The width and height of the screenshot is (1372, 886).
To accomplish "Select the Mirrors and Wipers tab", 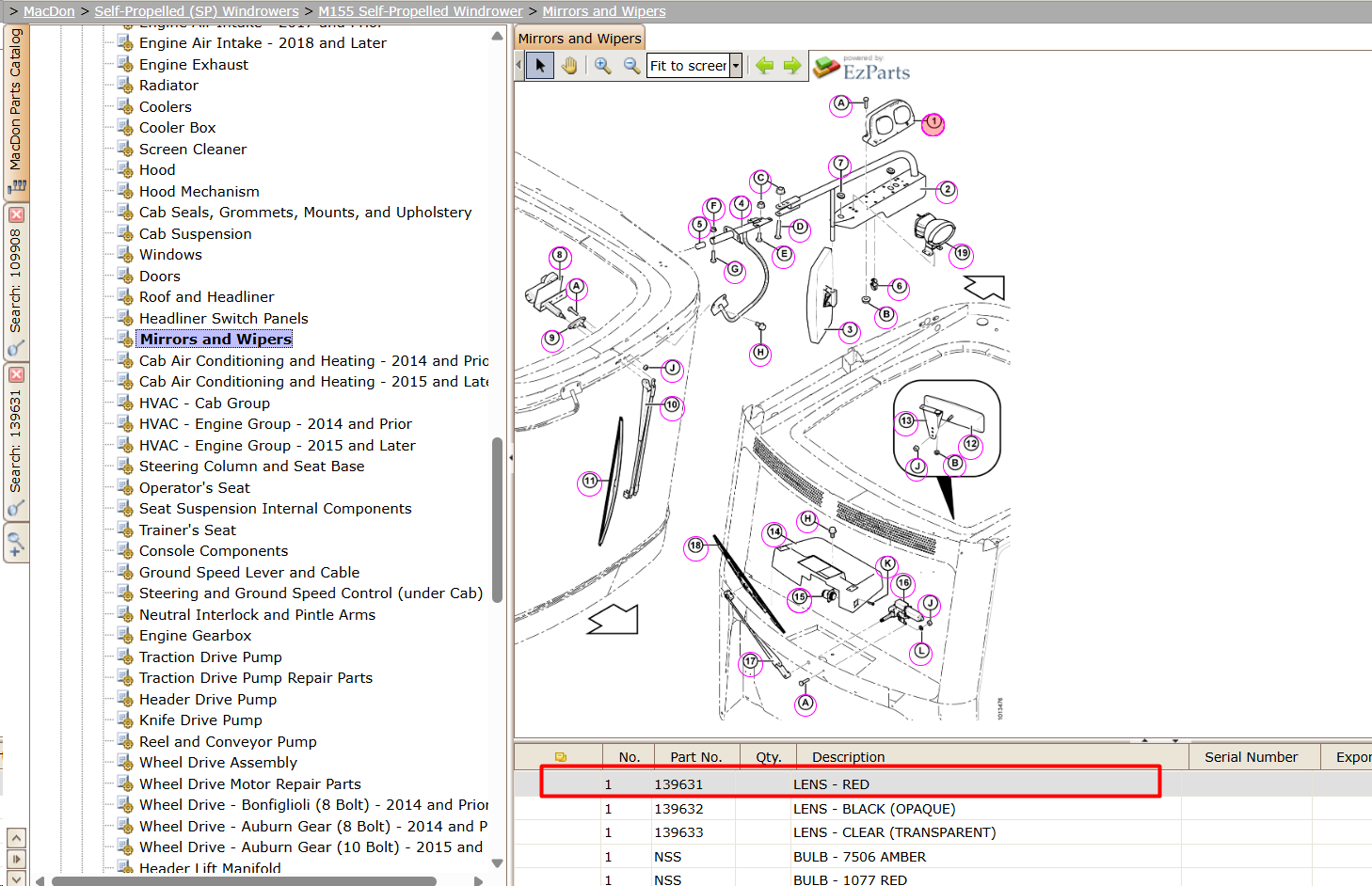I will point(580,39).
